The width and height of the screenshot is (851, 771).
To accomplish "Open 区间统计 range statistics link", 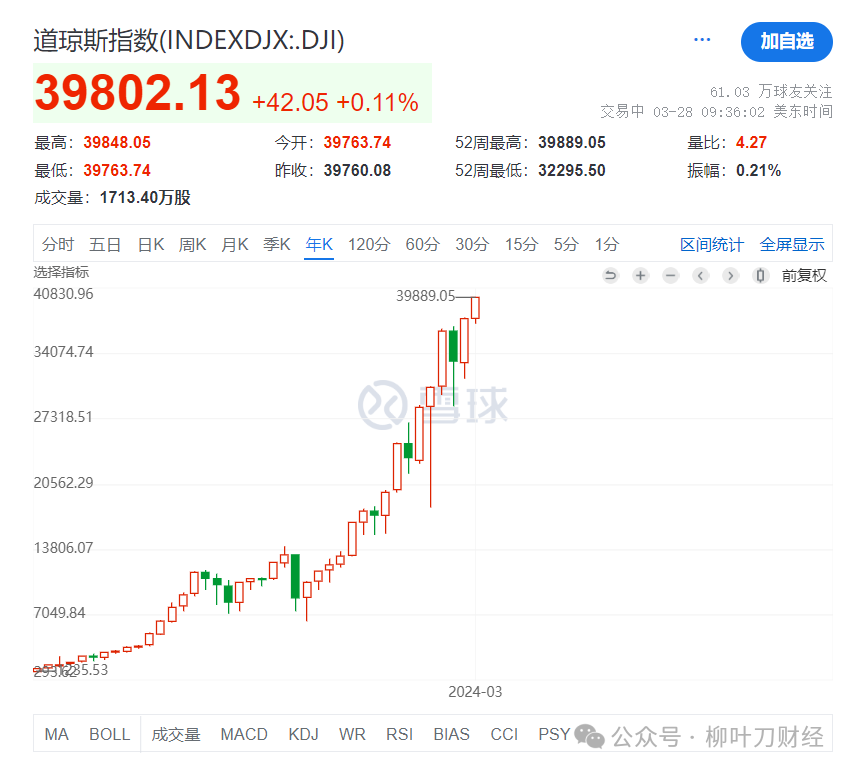I will click(x=712, y=245).
